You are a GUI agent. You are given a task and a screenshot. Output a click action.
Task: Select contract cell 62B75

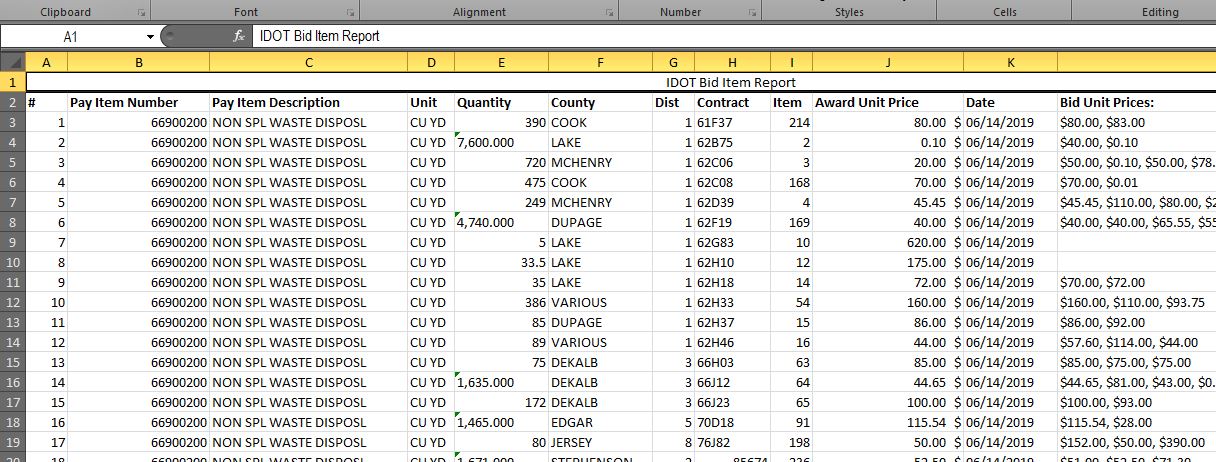point(732,142)
